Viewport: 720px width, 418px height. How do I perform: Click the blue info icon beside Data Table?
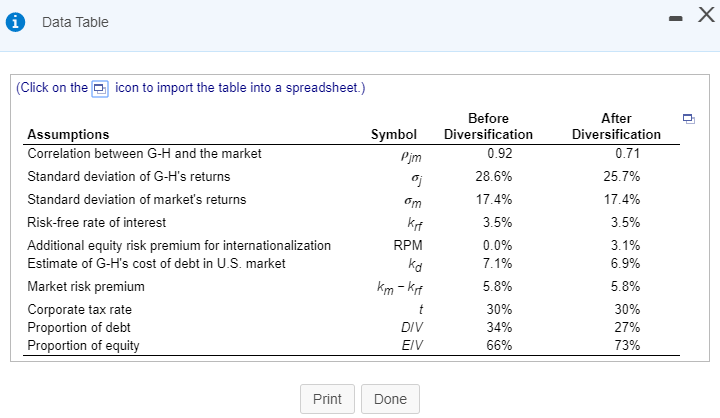(x=16, y=22)
